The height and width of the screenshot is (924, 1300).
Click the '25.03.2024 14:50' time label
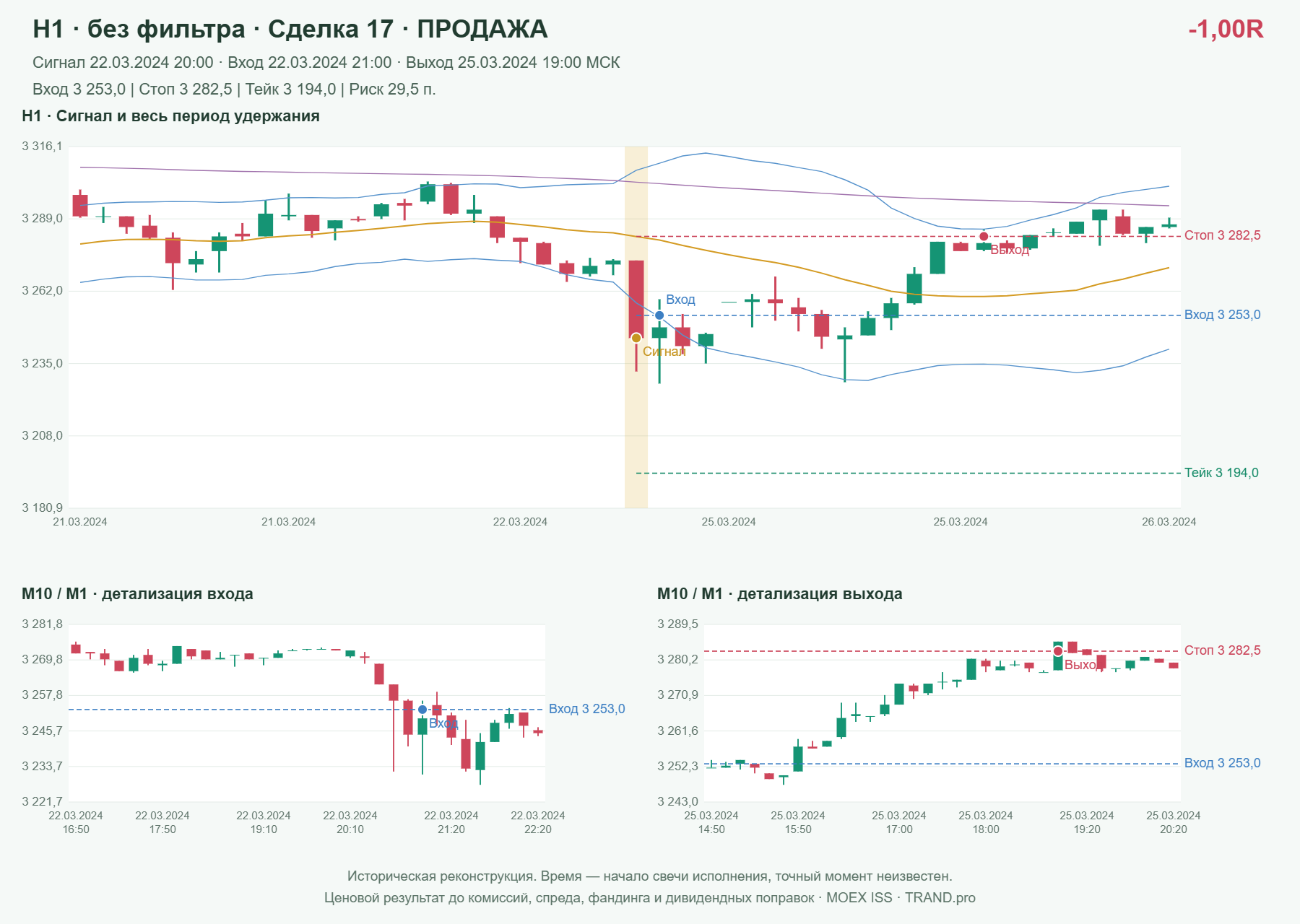pos(711,822)
